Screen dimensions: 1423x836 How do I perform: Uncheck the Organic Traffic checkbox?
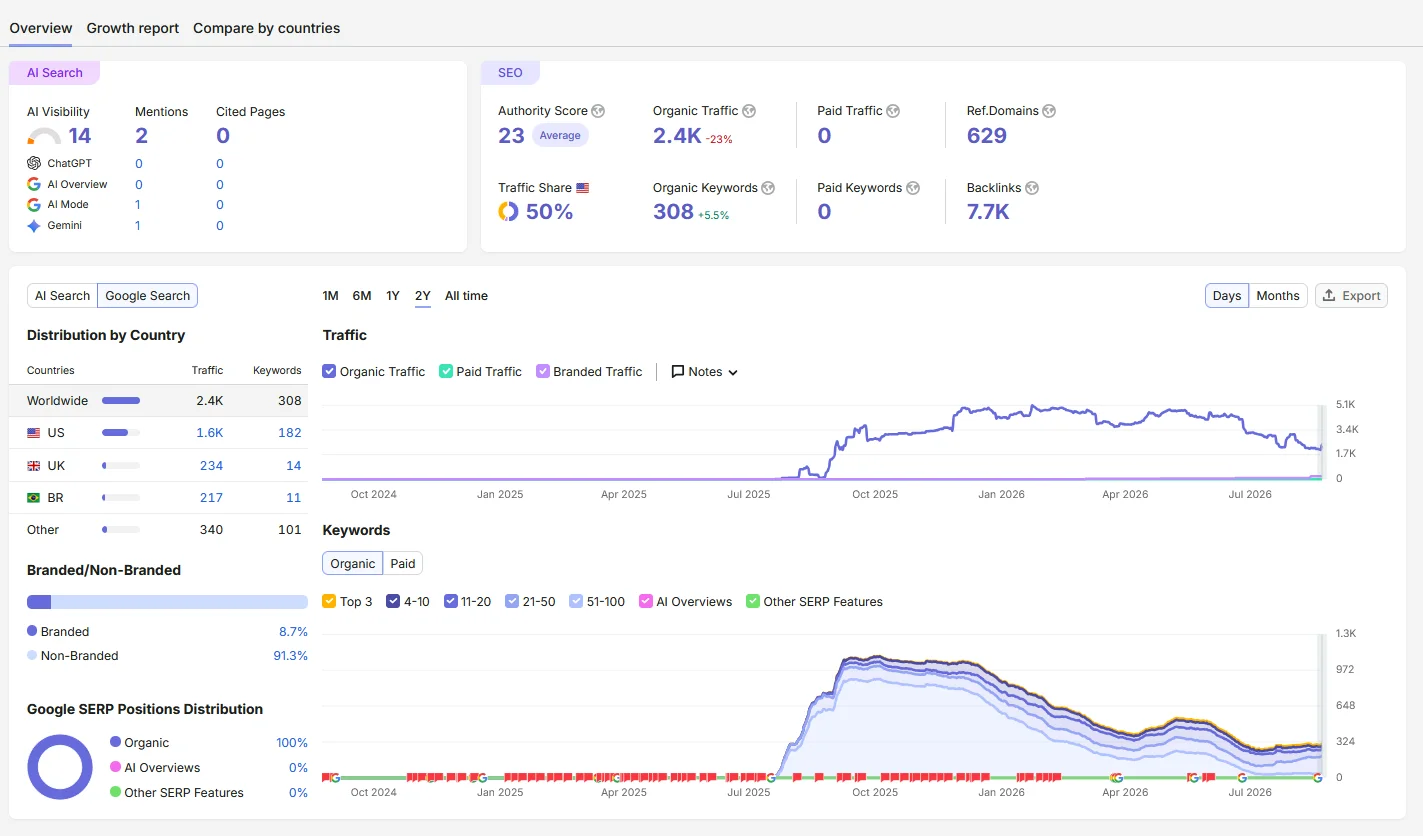point(329,371)
